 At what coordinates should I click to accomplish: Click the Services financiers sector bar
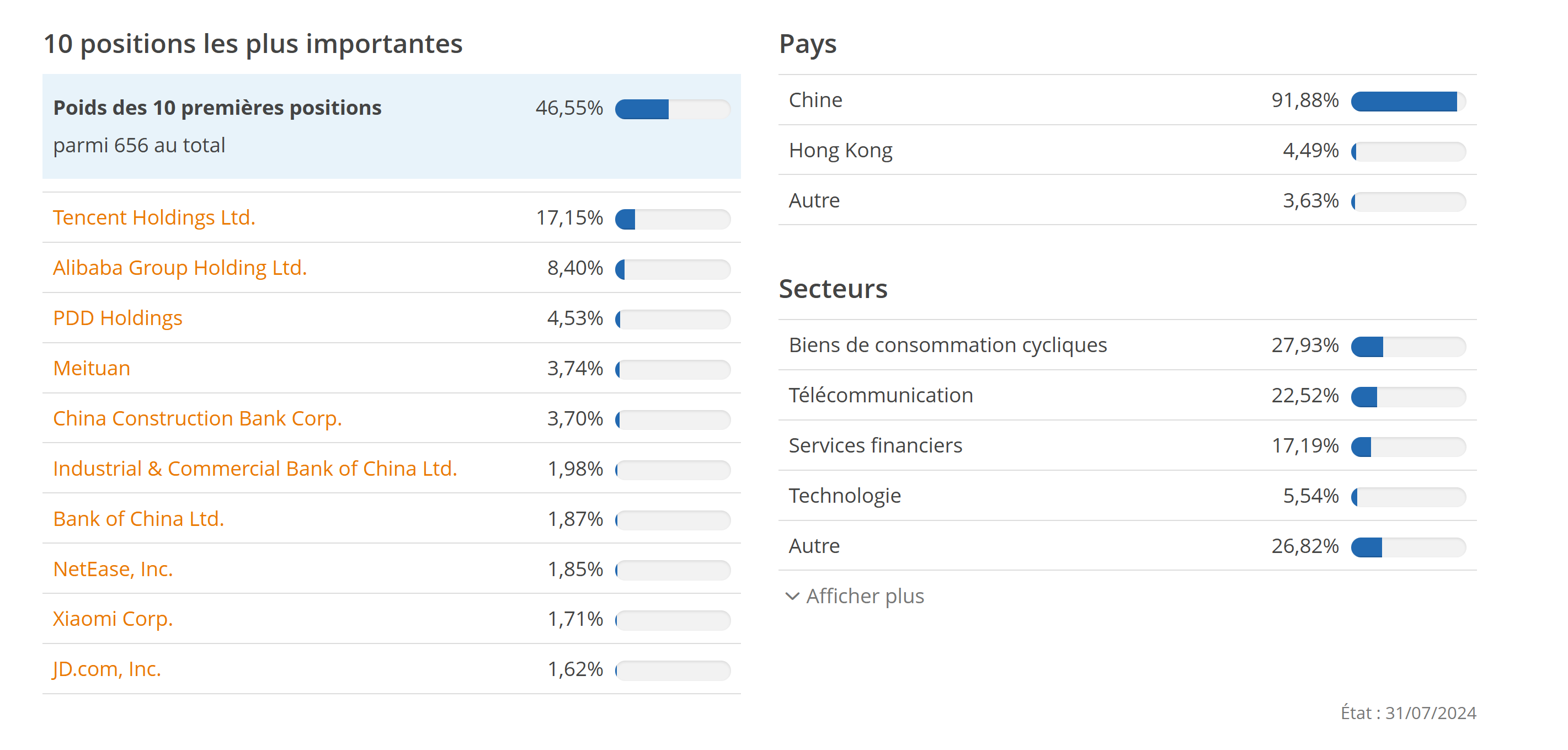click(x=1407, y=447)
